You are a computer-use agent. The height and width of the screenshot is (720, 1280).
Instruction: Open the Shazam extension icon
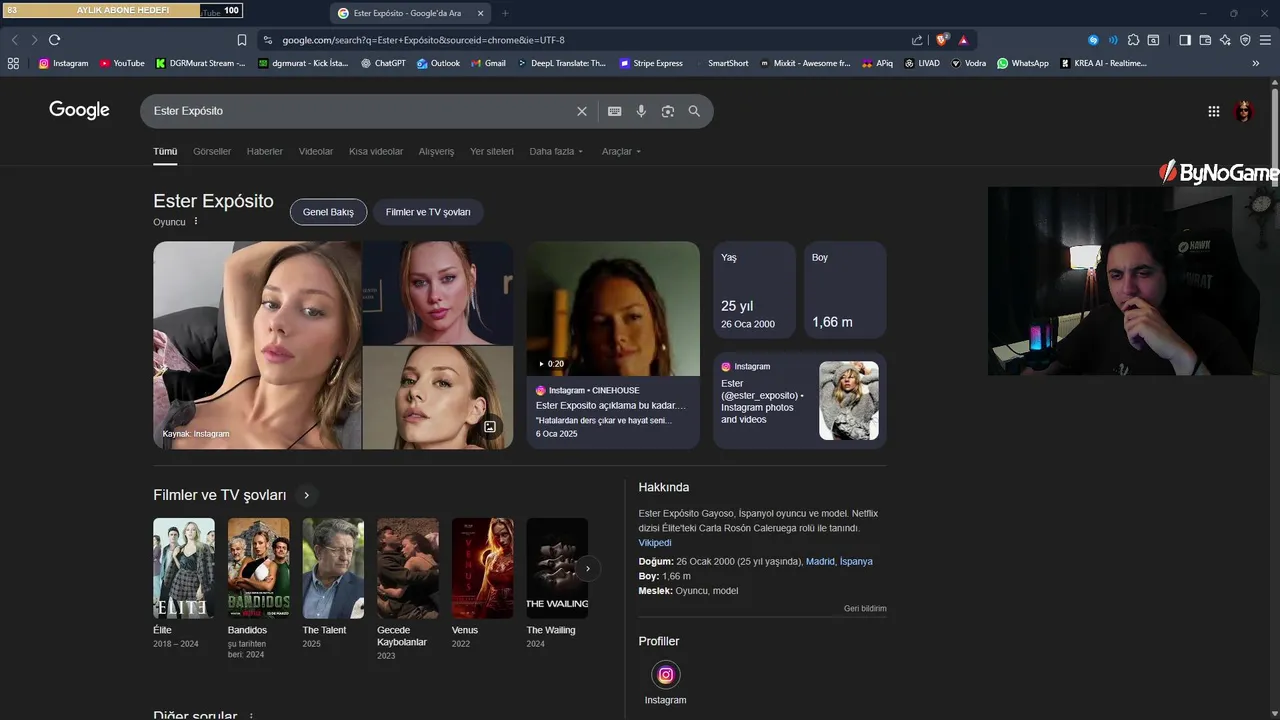(x=1093, y=40)
